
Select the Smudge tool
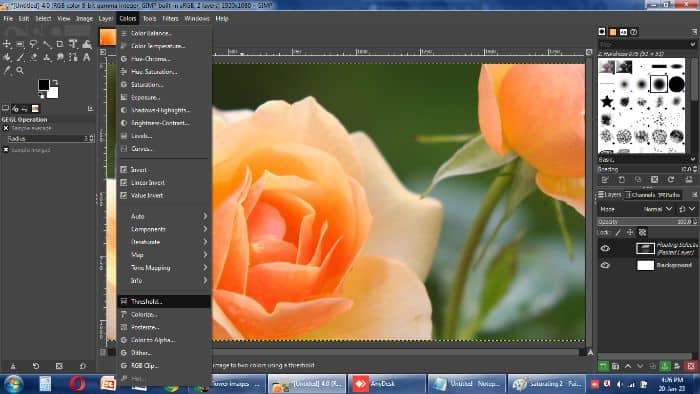[60, 58]
